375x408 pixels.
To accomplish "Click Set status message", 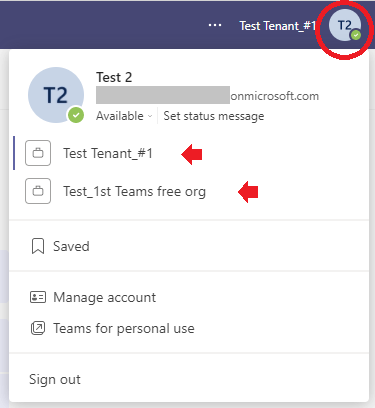I will click(214, 116).
